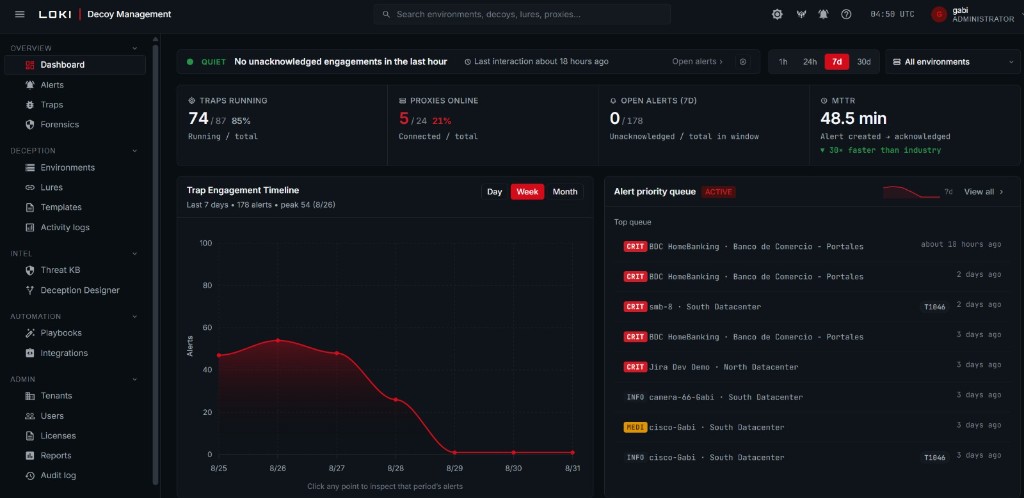Click the Alerts siren icon in sidebar
This screenshot has height=498, width=1024.
[x=29, y=85]
